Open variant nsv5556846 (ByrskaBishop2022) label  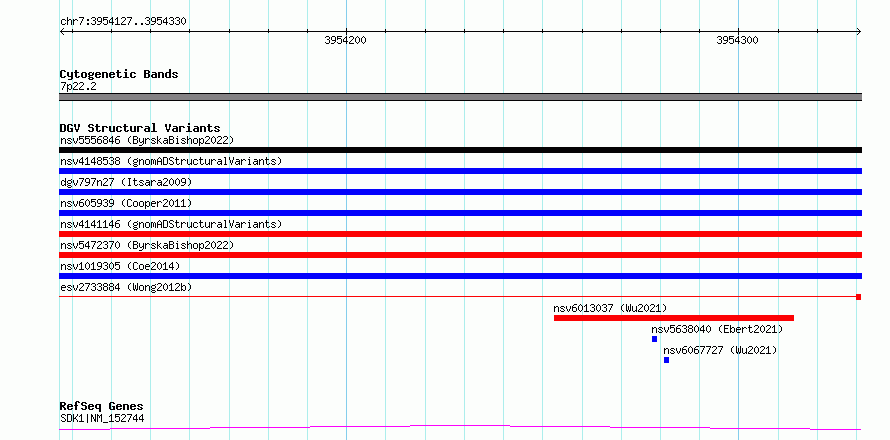[146, 140]
